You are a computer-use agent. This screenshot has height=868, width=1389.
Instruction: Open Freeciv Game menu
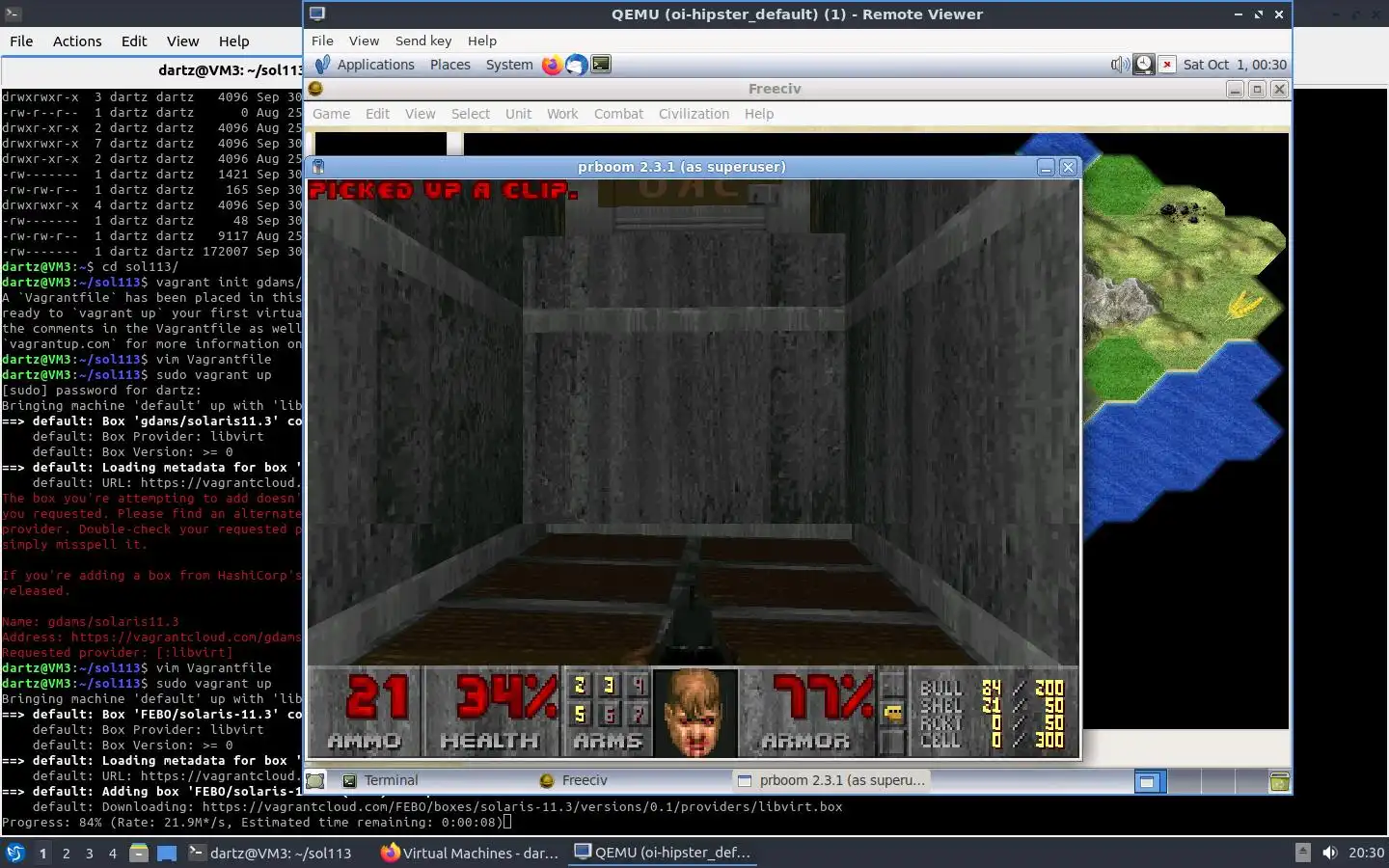coord(331,114)
